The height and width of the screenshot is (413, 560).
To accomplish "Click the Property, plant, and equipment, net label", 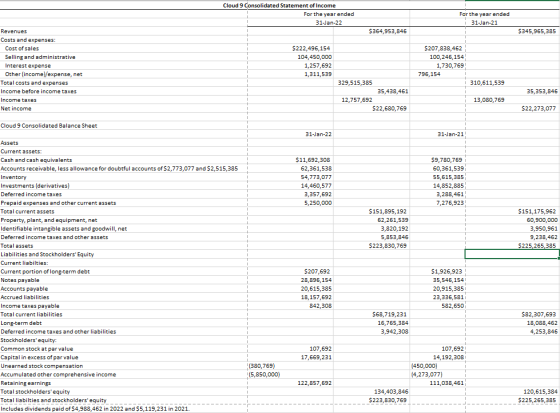I will coord(49,220).
